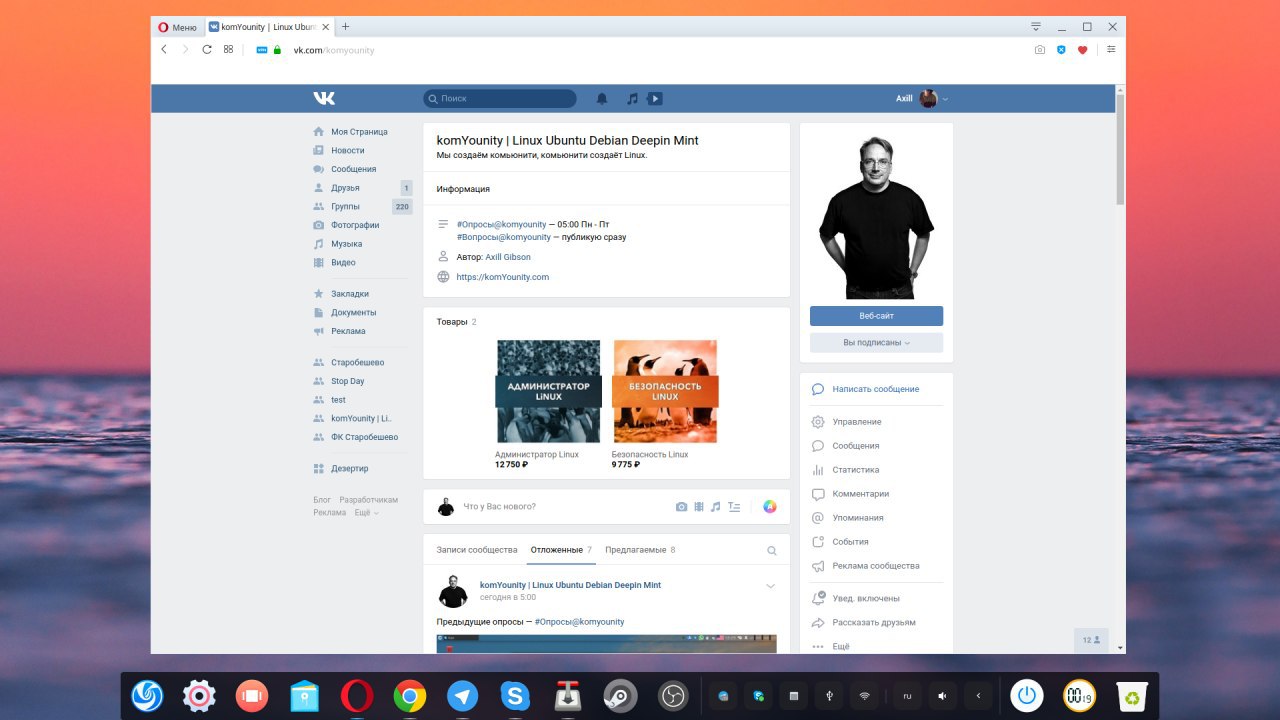Click the volume tray icon

(x=941, y=696)
